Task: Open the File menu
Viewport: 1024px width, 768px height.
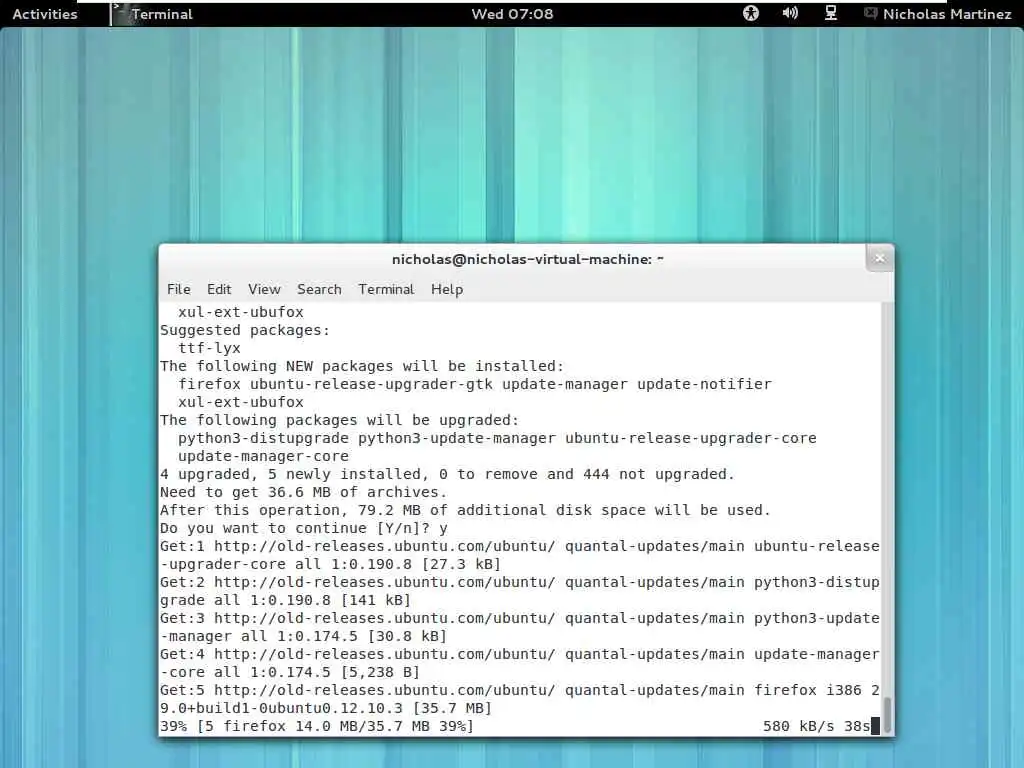Action: [178, 289]
